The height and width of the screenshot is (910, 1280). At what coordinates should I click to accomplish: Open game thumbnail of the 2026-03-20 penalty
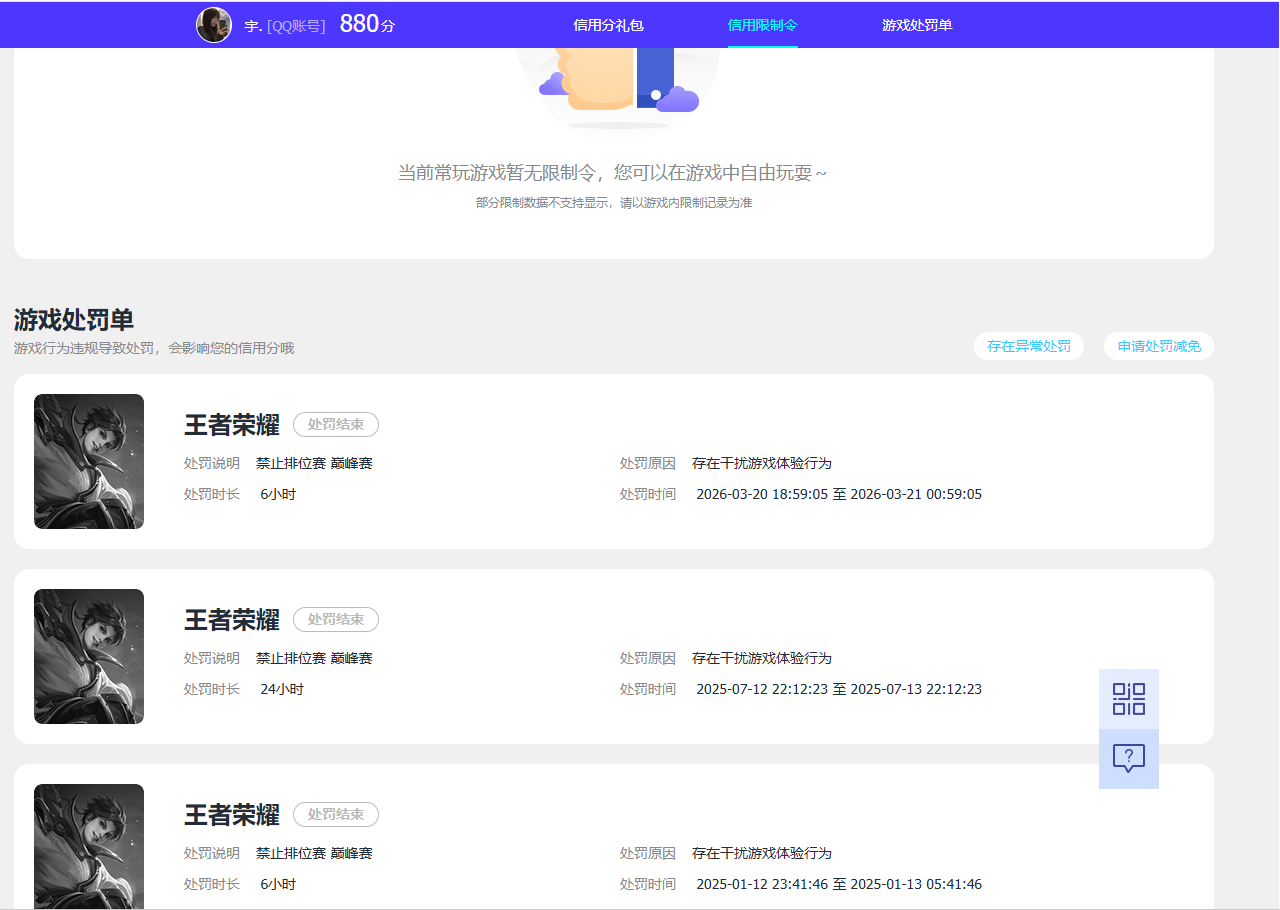coord(89,461)
